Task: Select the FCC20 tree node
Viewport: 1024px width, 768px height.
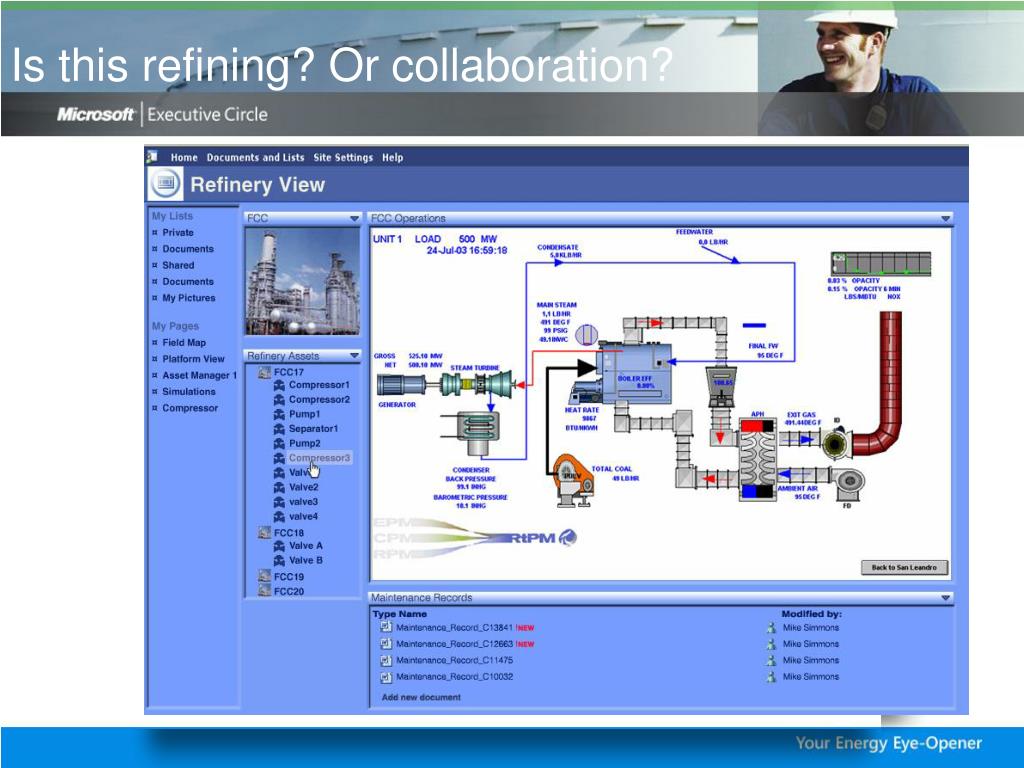Action: (289, 591)
